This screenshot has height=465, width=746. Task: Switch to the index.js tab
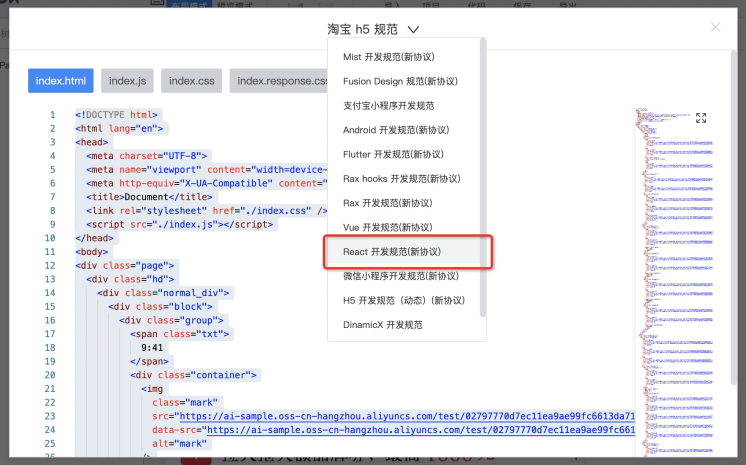coord(128,81)
